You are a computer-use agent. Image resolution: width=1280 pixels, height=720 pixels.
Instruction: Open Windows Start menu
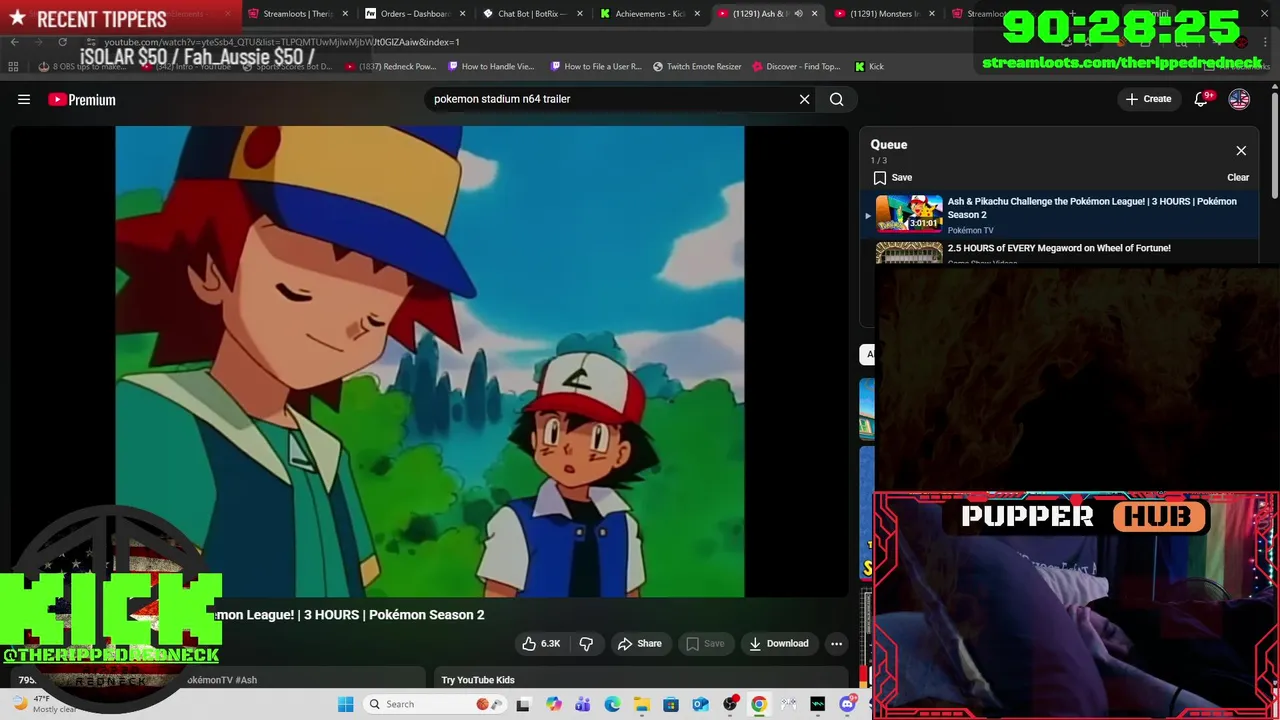point(346,704)
